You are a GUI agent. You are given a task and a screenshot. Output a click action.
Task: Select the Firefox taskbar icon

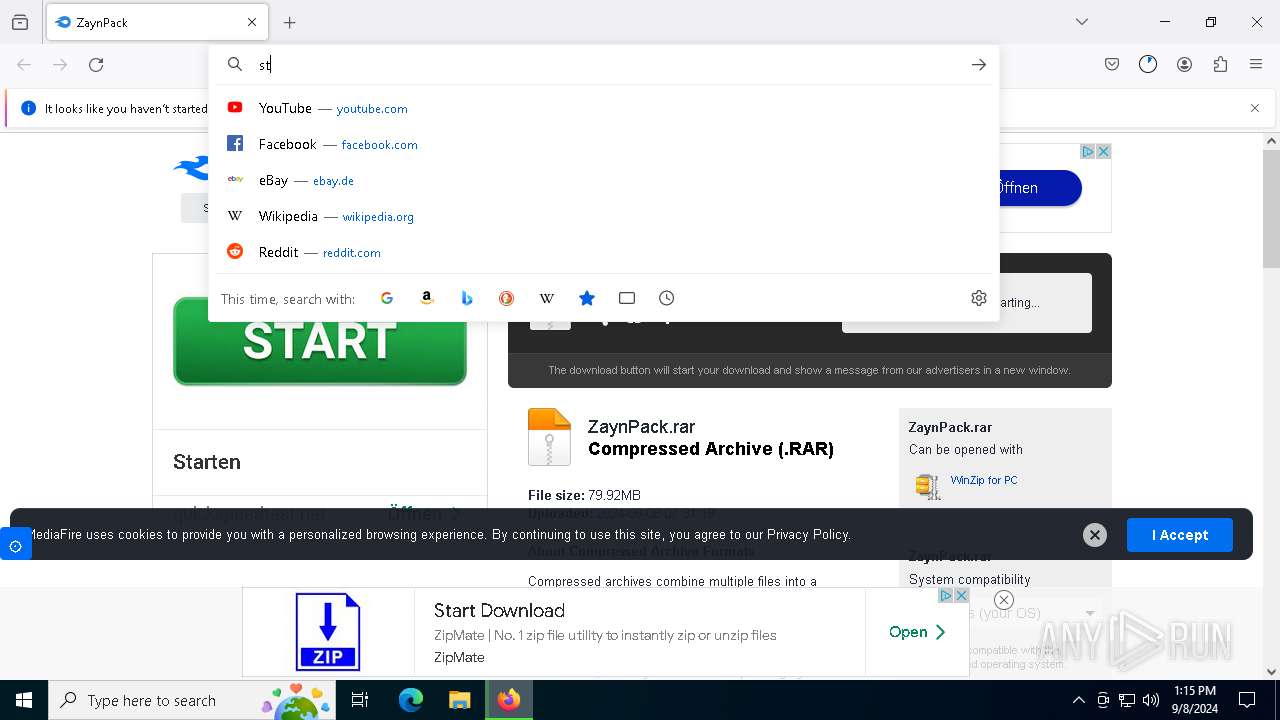(x=509, y=700)
